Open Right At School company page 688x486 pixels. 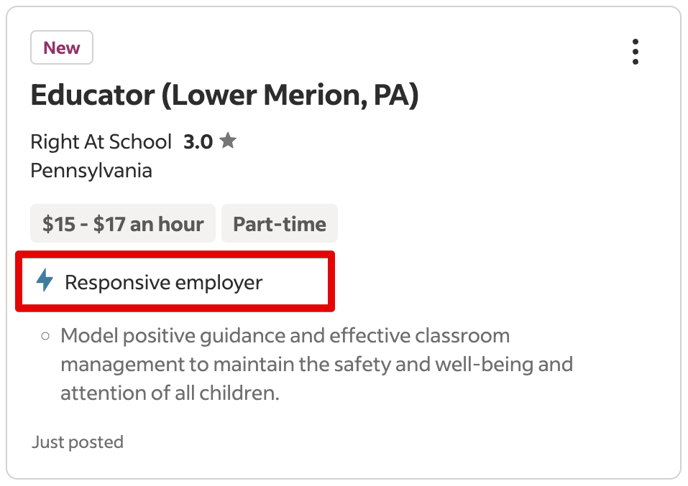(101, 142)
